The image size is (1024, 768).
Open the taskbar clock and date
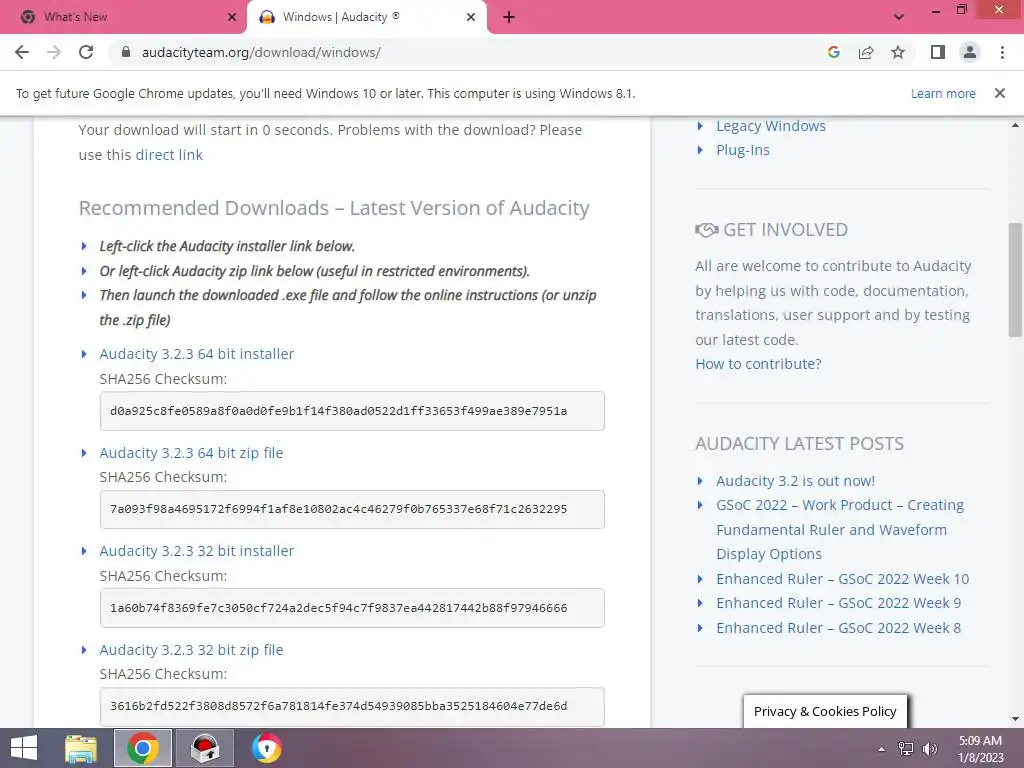point(980,749)
